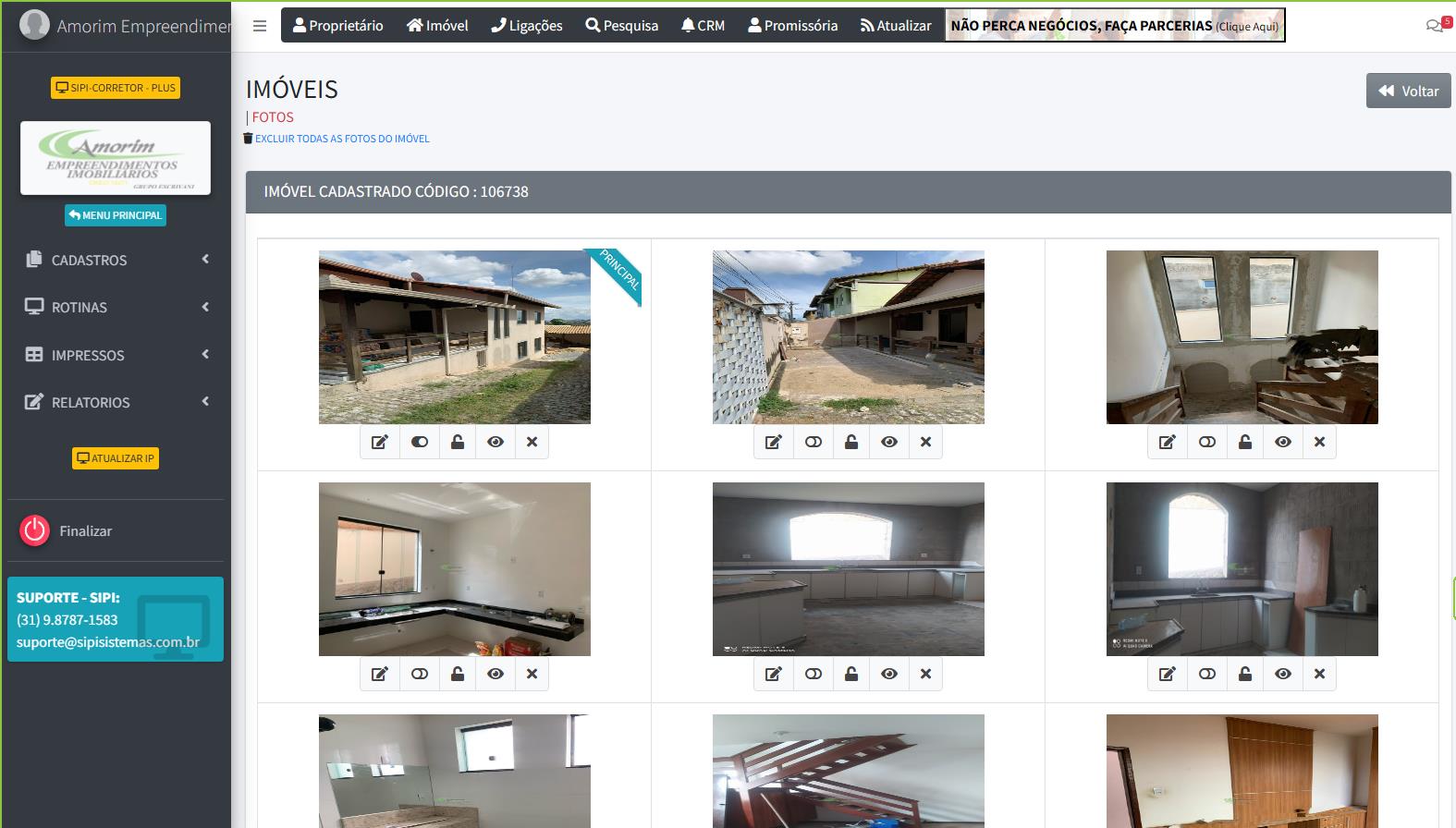
Task: View the dark kitchen window photo
Action: click(x=889, y=674)
